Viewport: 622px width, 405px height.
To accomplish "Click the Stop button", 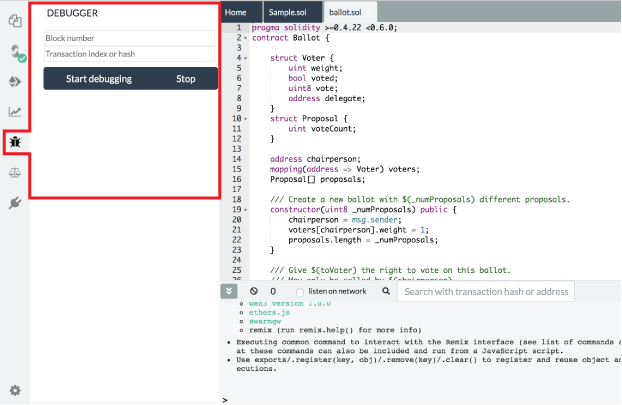I will coord(186,79).
